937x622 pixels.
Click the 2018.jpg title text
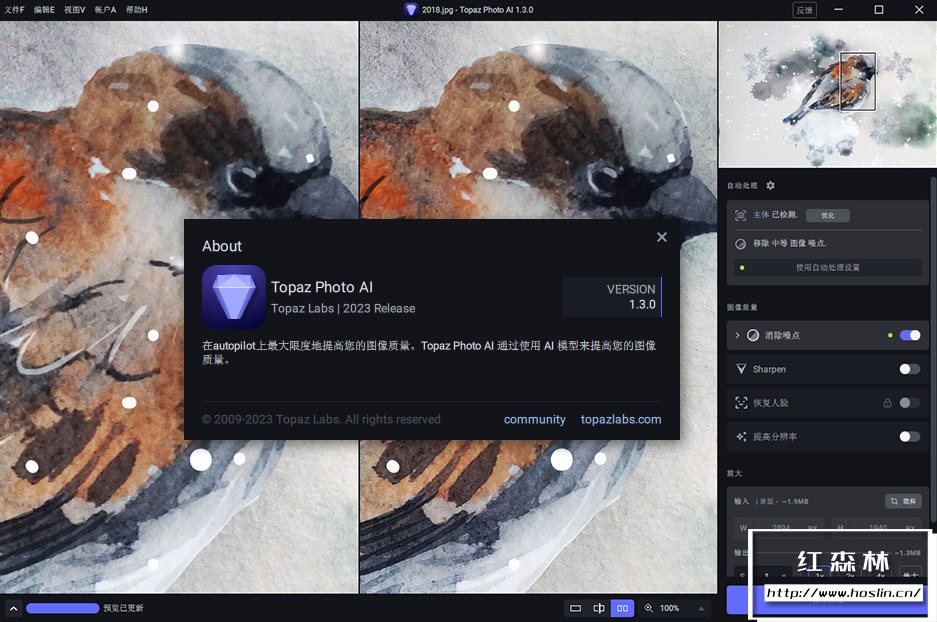tap(477, 10)
